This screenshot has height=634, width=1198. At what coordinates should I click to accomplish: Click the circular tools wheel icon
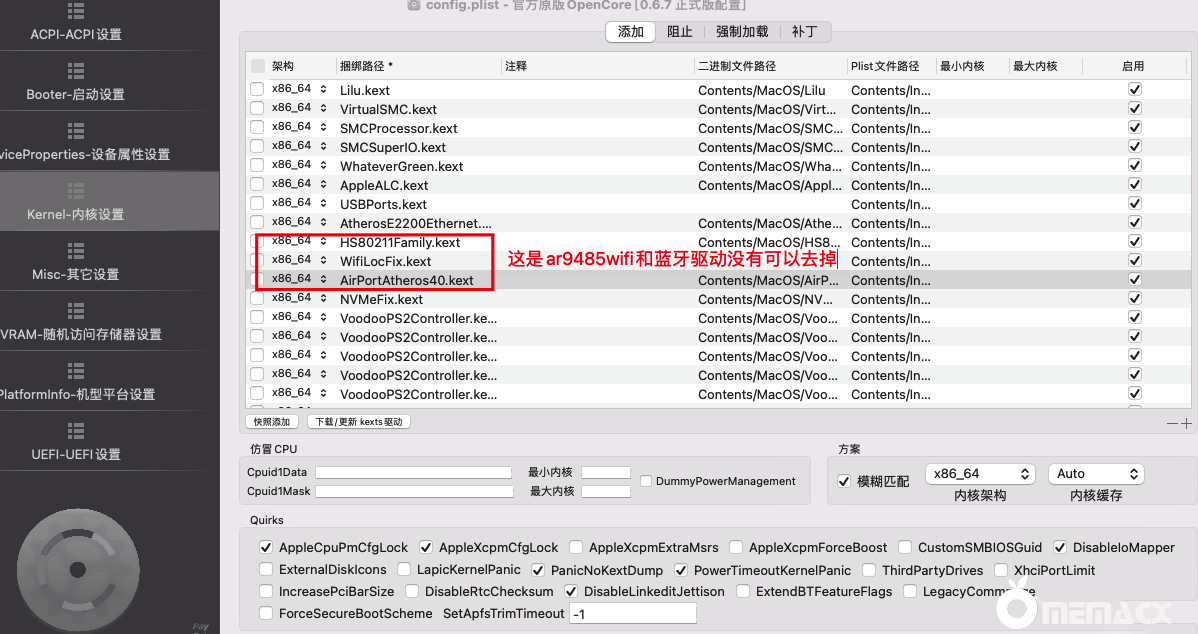pyautogui.click(x=93, y=568)
